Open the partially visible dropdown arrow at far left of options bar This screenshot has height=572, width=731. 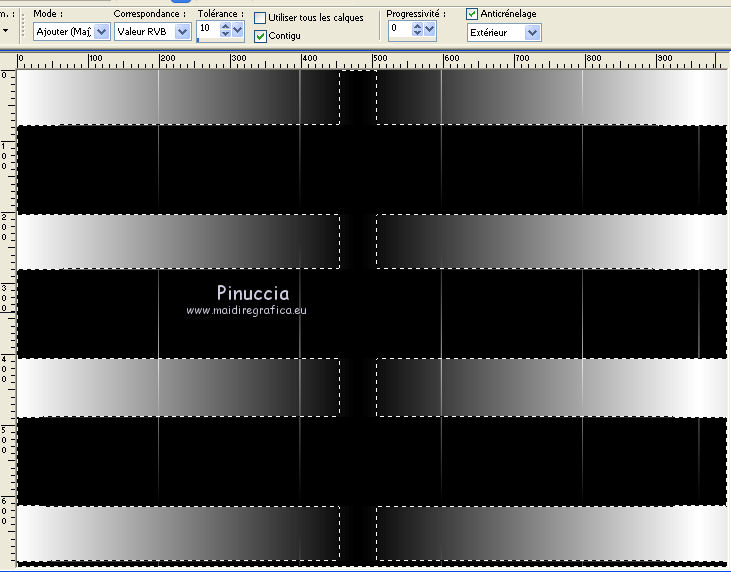(6, 31)
